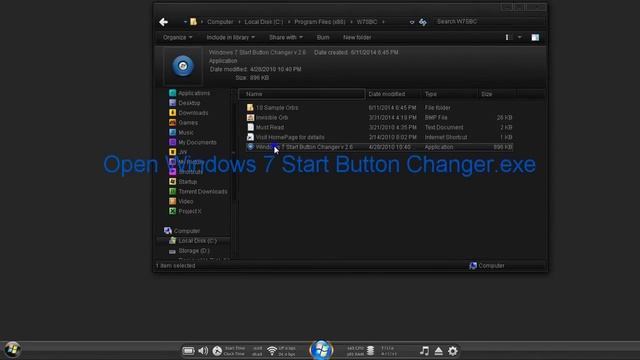Open the address bar history dropdown
This screenshot has width=640, height=360.
[412, 22]
